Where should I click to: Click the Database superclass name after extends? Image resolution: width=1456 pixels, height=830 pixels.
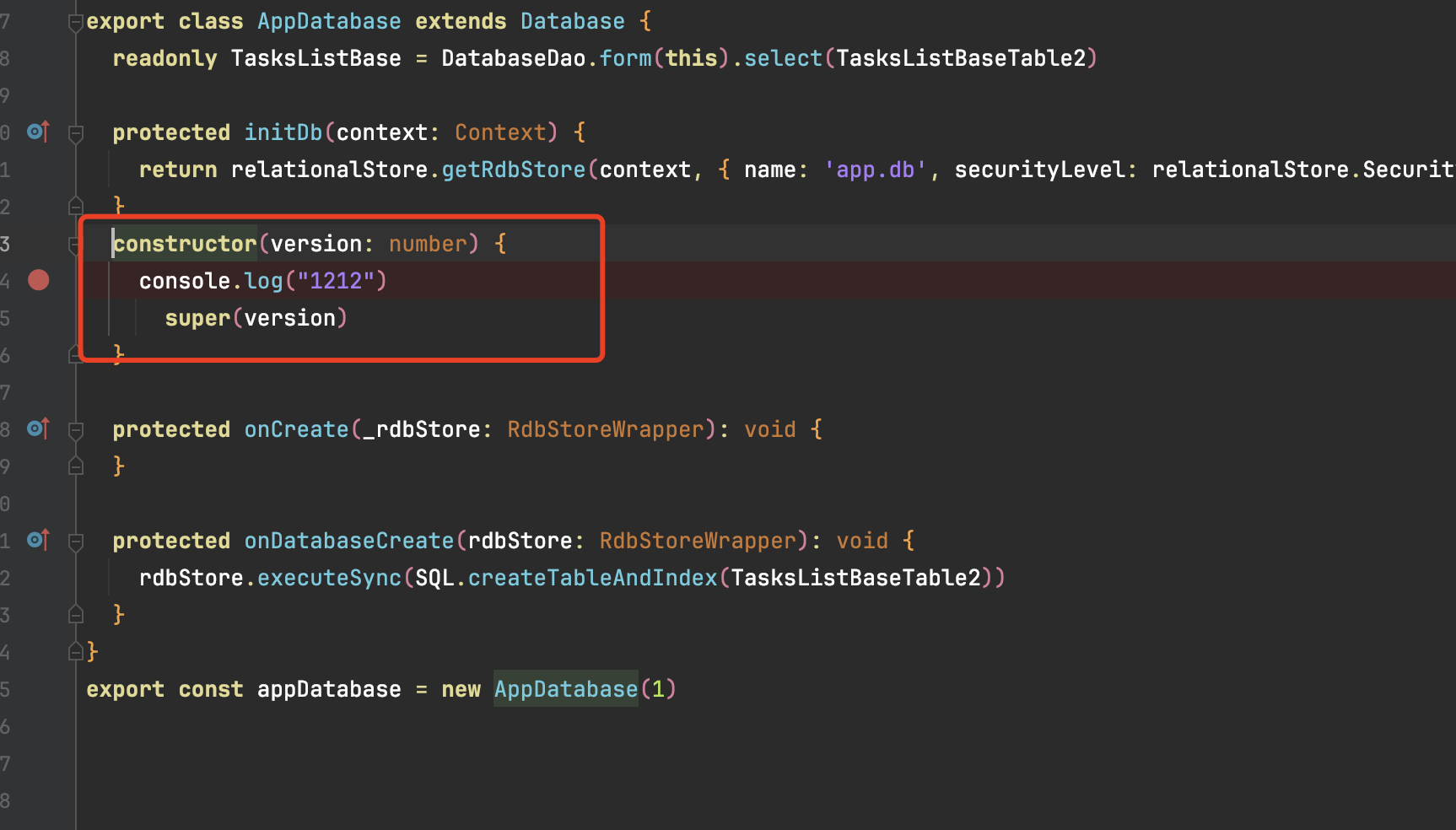(572, 21)
